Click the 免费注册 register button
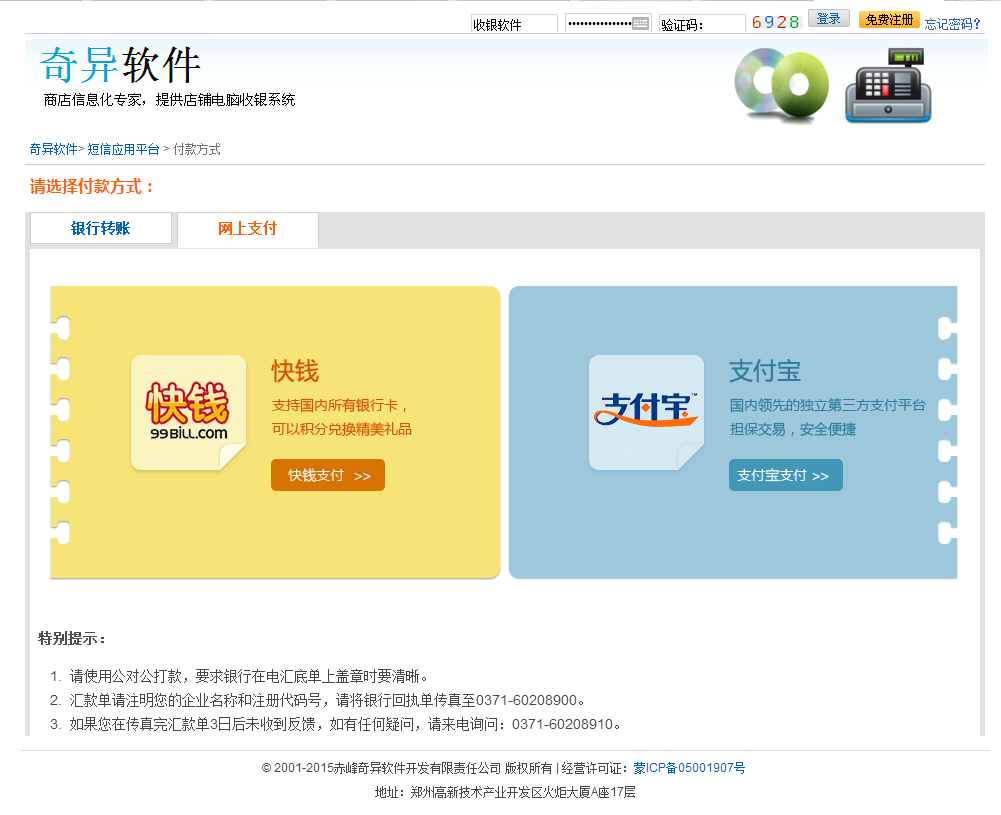This screenshot has height=815, width=1001. [889, 20]
